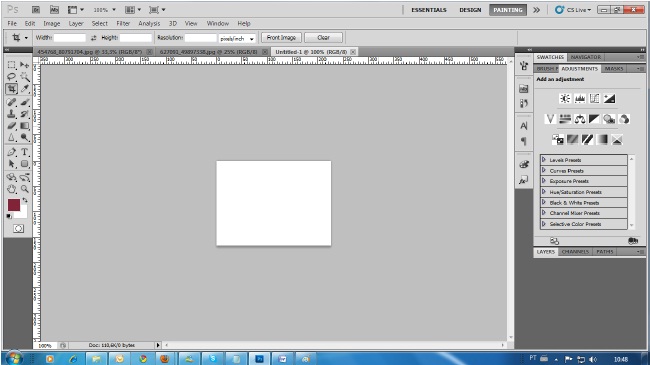Open the Filter menu
This screenshot has width=650, height=365.
[x=123, y=24]
